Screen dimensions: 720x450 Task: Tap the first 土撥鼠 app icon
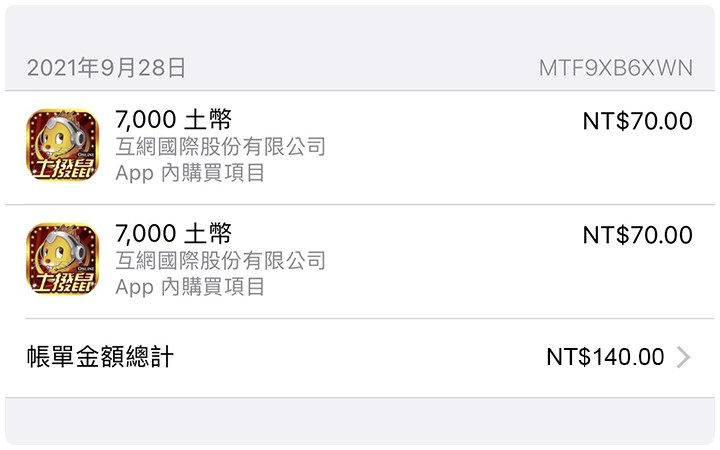[x=62, y=145]
